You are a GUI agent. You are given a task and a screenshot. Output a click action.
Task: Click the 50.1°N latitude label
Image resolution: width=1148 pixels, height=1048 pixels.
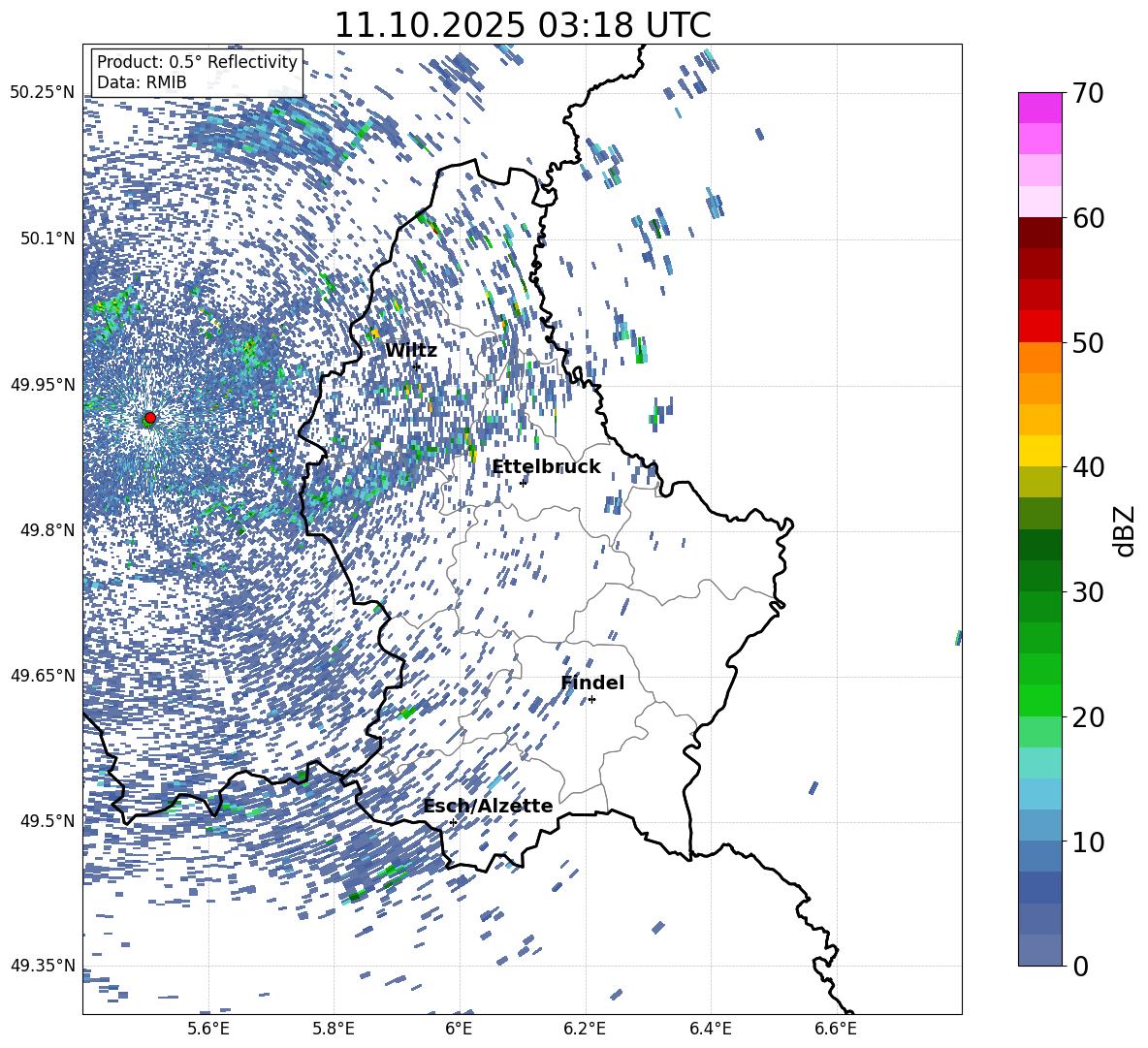pos(47,238)
